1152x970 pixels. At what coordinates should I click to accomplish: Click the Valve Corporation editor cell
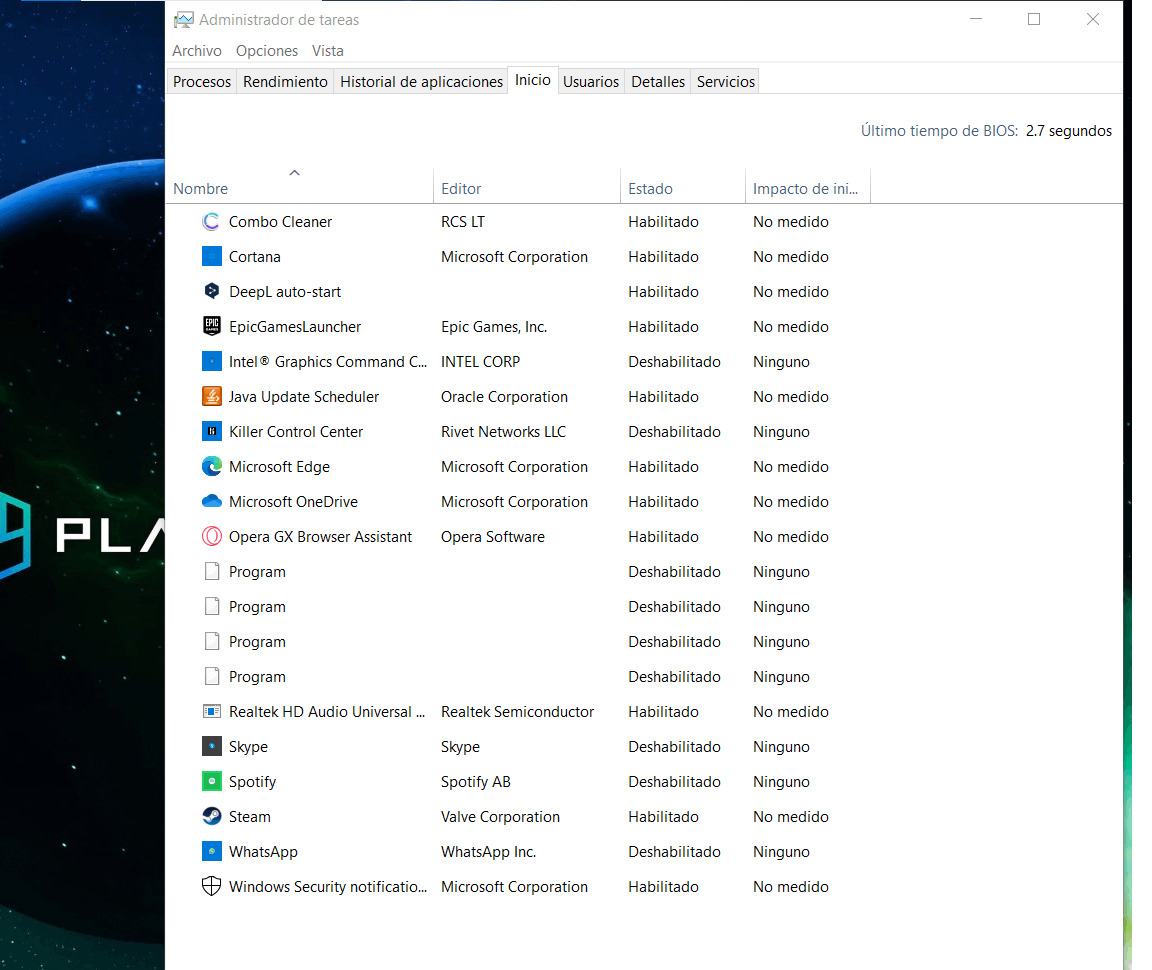coord(500,816)
